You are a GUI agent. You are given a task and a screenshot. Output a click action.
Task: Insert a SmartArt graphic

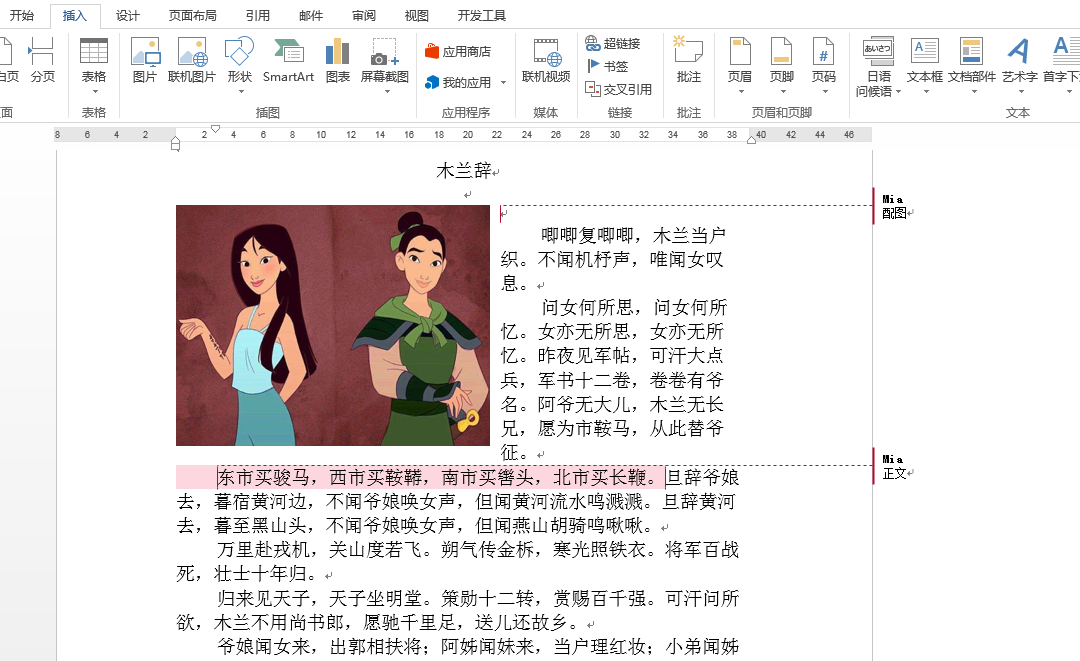[x=288, y=60]
